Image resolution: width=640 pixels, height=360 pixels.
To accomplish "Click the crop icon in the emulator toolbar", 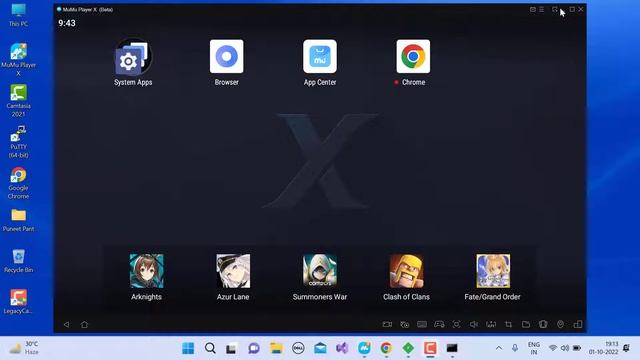I will (508, 324).
